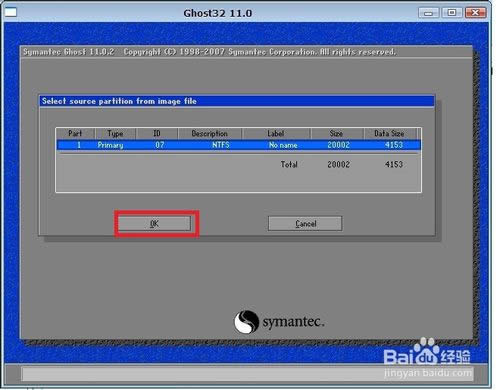Click the ID column header
Screen dimensions: 500x390
157,134
